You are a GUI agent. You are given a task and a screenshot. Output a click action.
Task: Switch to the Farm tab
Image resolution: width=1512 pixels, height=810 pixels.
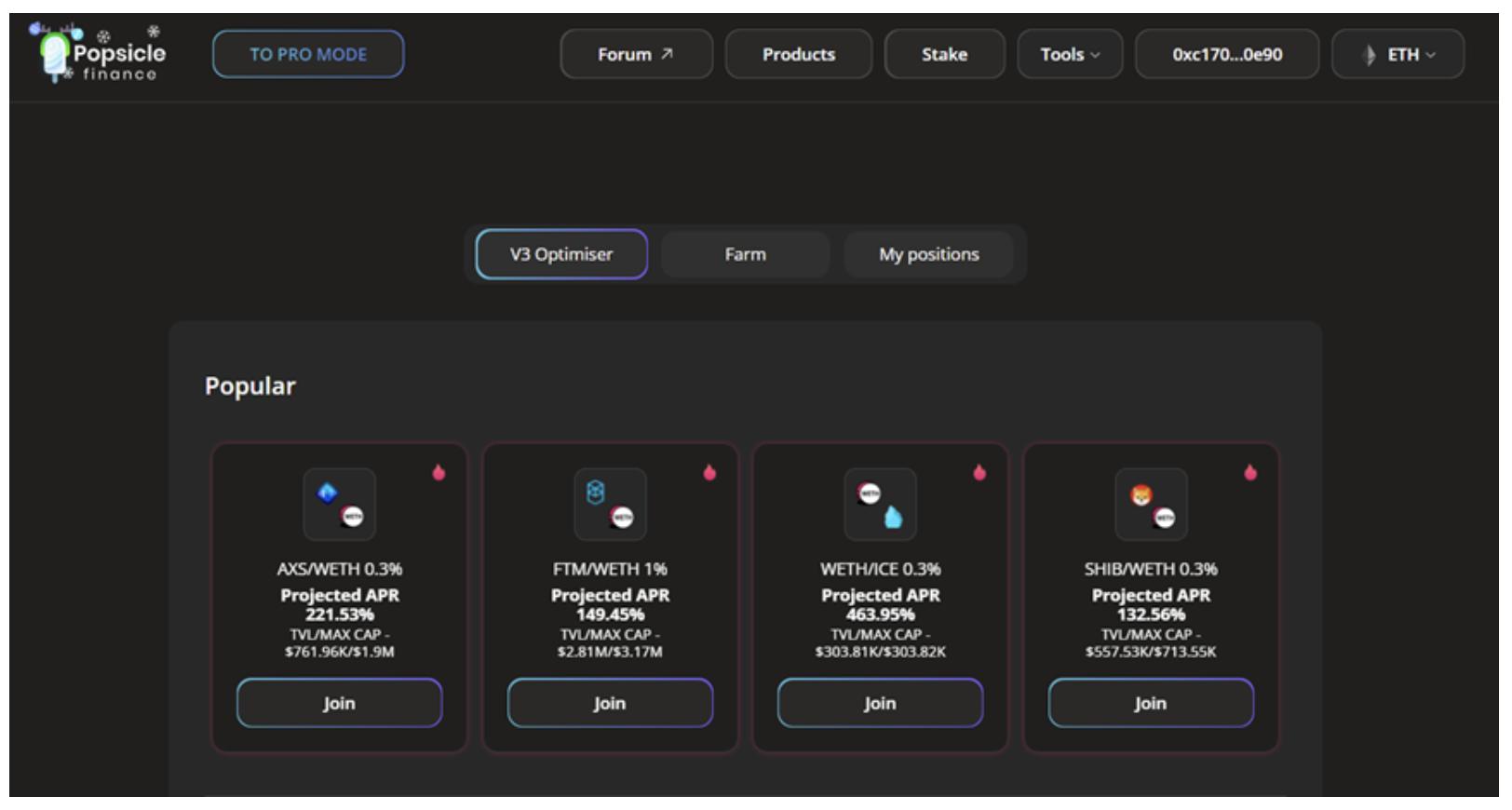[x=745, y=254]
